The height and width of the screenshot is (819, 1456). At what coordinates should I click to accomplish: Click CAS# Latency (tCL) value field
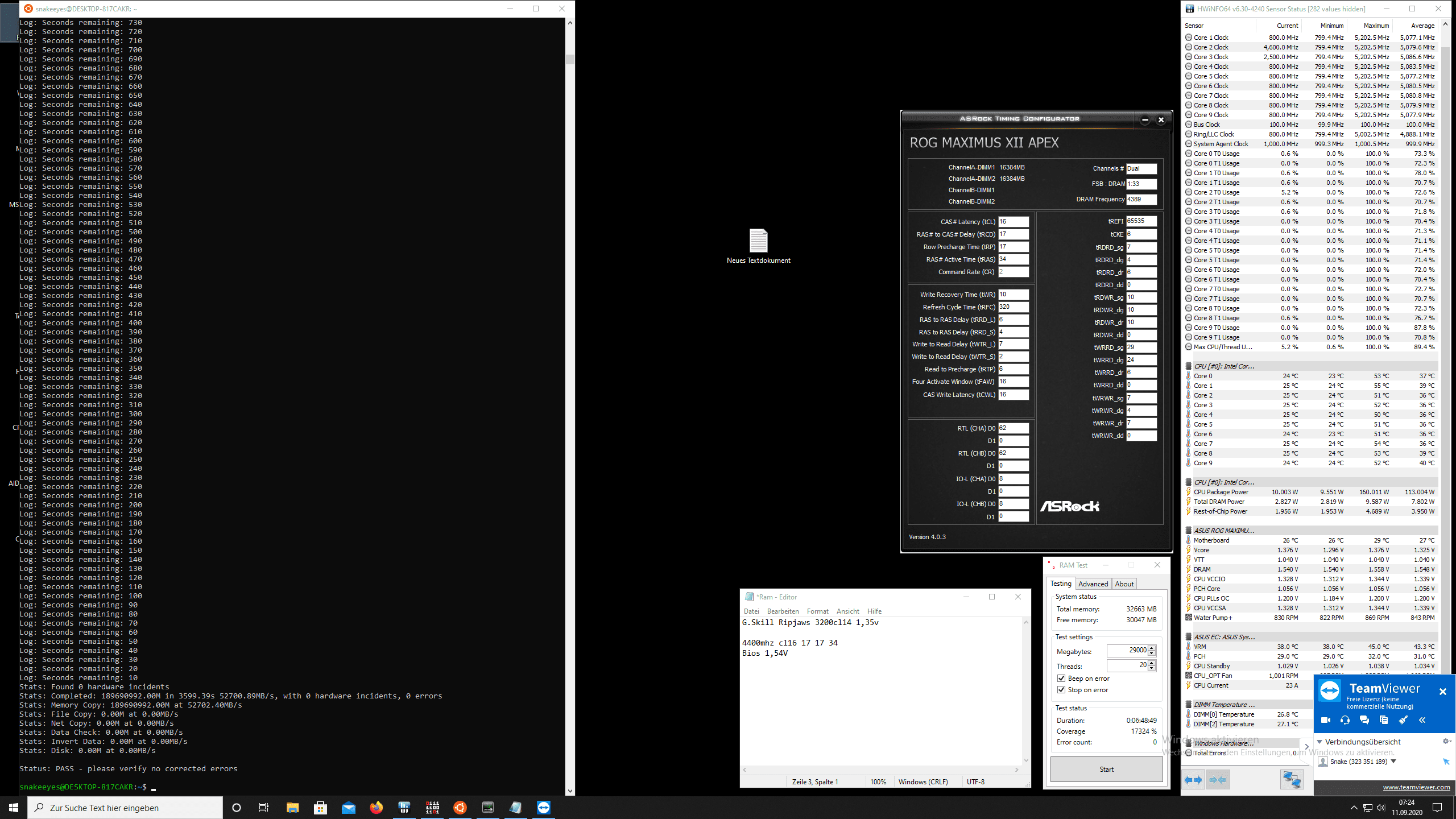pyautogui.click(x=1013, y=222)
